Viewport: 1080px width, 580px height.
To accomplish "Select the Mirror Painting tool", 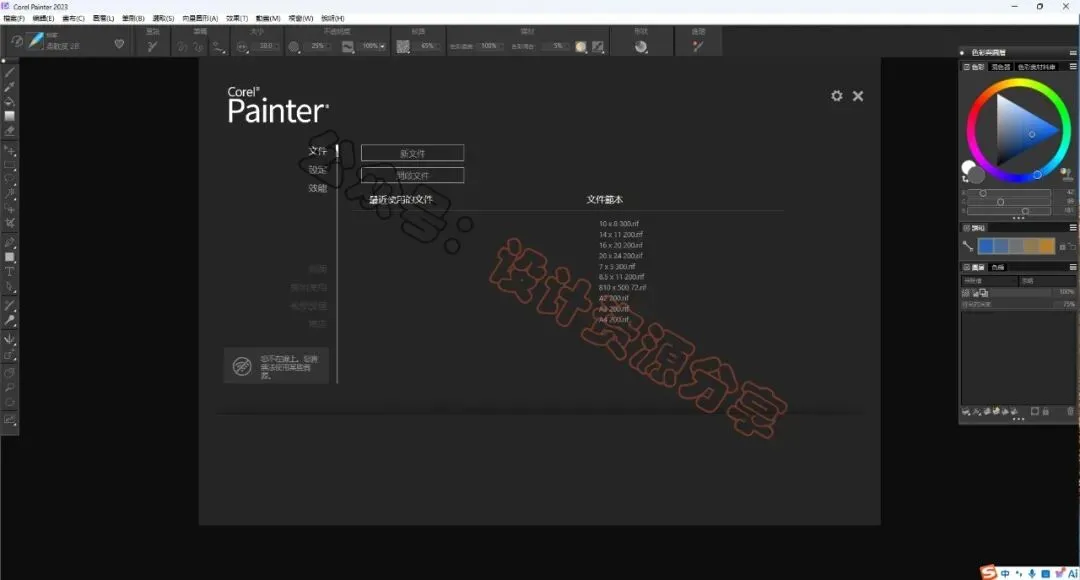I will tap(10, 339).
